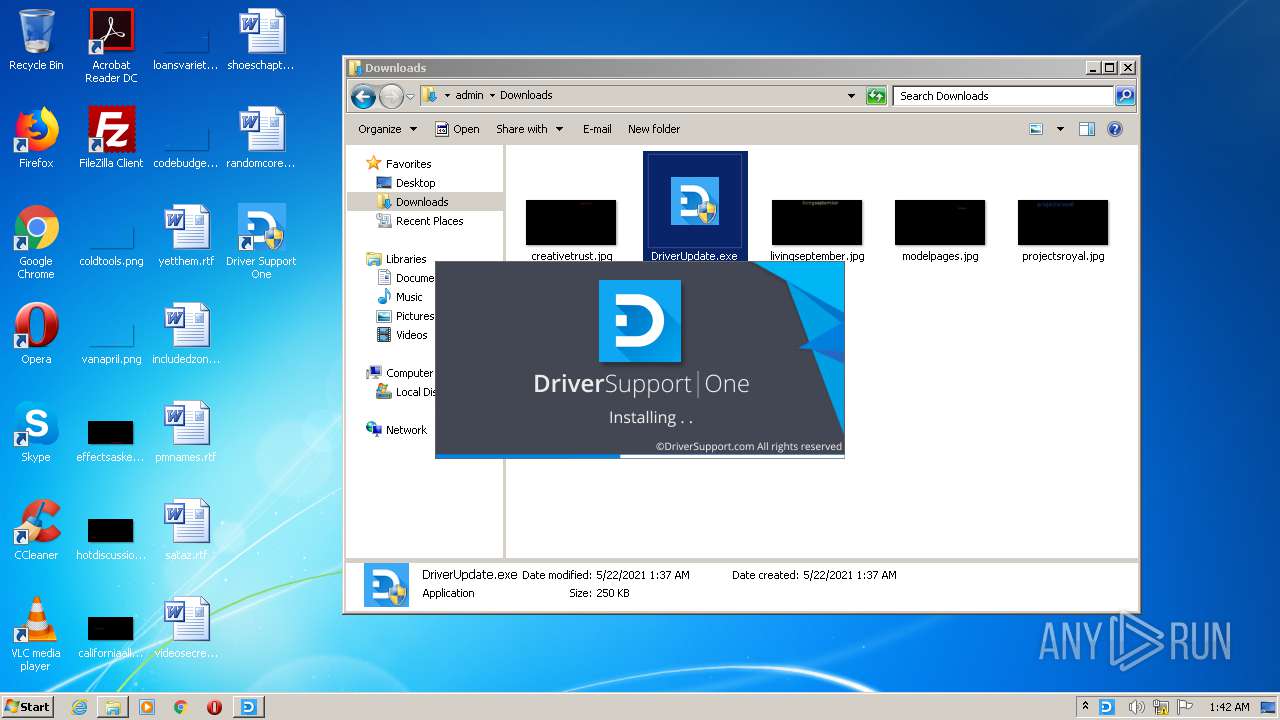Image resolution: width=1280 pixels, height=720 pixels.
Task: Change view using views icon
Action: coord(1036,129)
